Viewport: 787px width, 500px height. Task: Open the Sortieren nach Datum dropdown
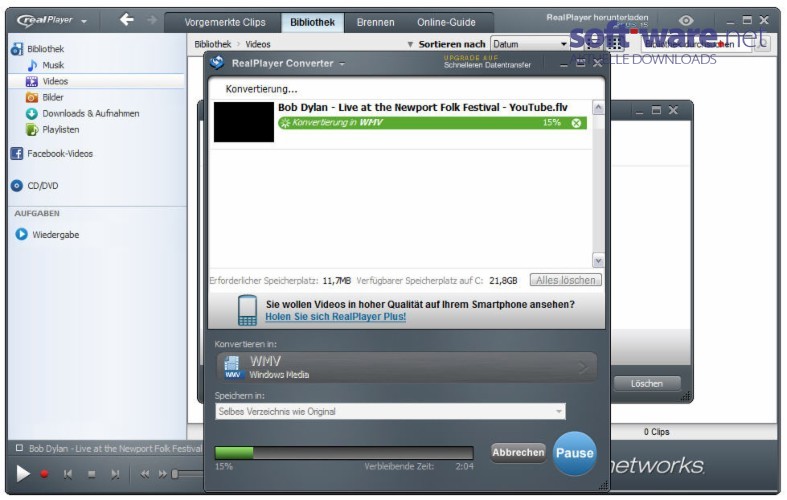point(530,44)
